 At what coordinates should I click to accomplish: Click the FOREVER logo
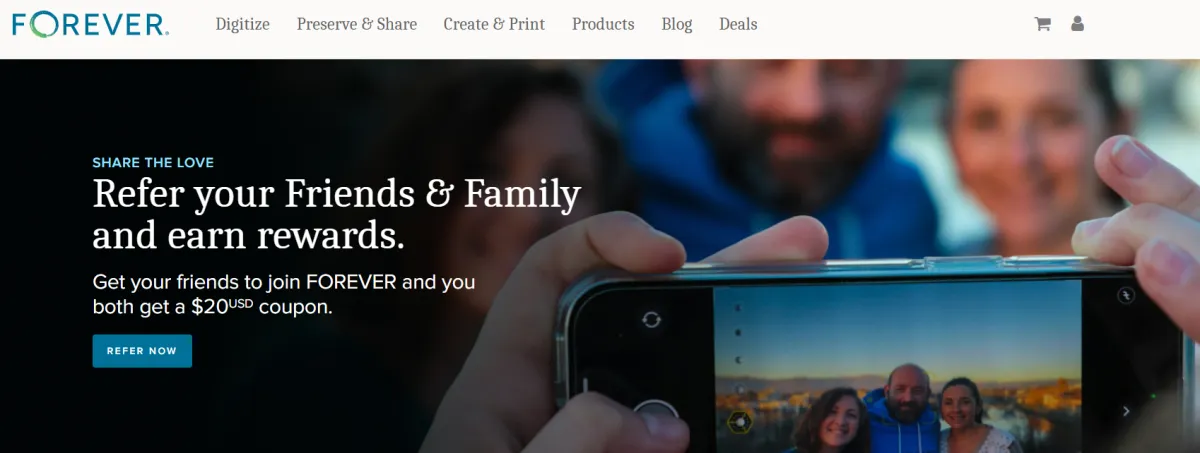click(x=90, y=24)
